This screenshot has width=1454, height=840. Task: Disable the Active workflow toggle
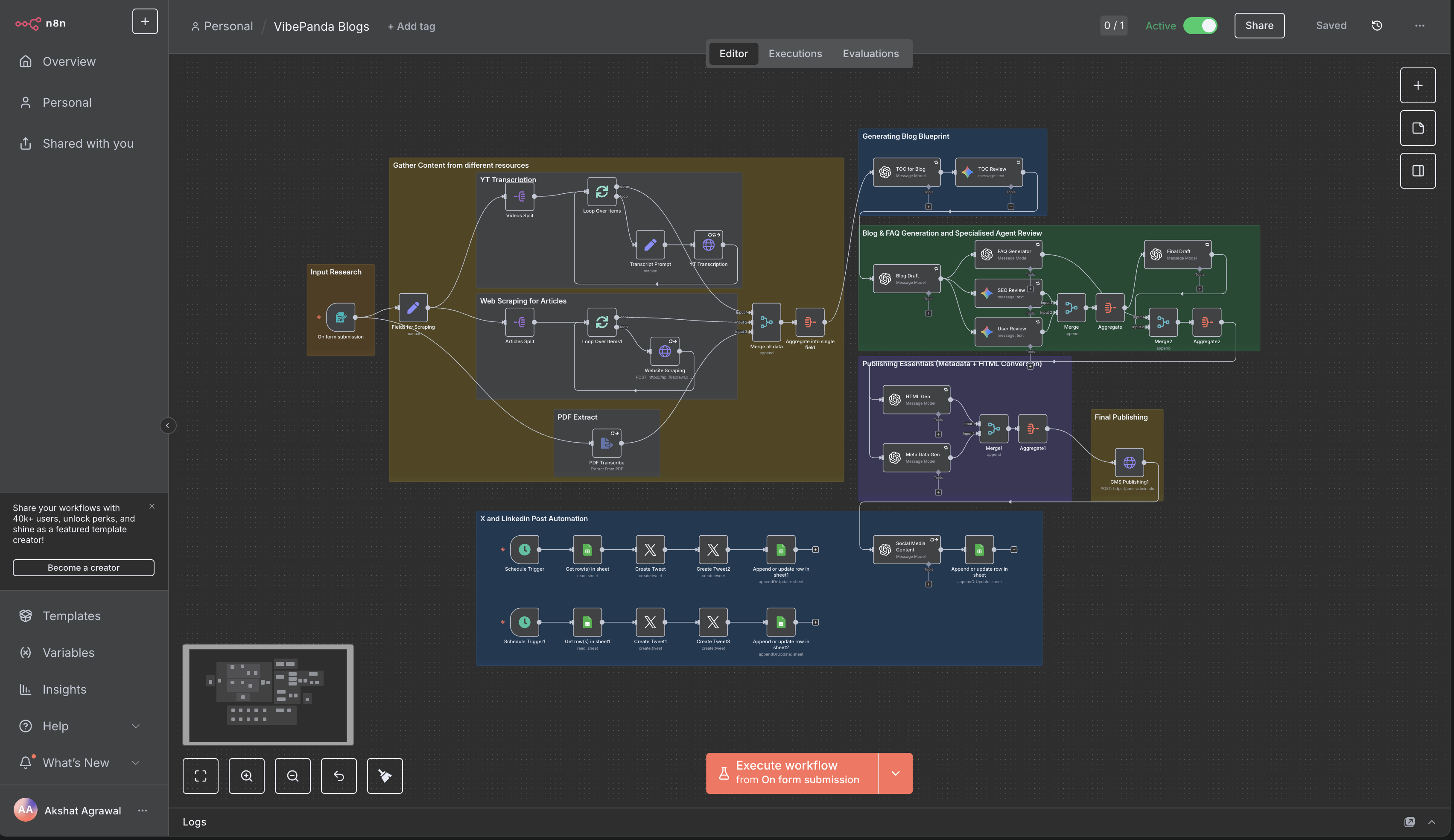click(1200, 25)
